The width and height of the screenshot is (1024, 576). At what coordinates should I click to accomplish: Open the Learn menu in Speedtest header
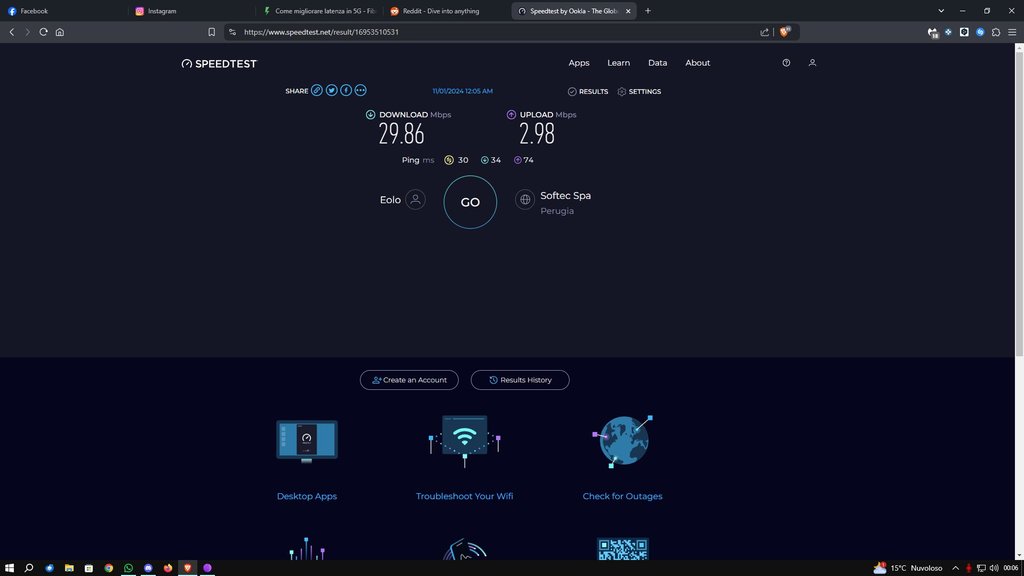(x=618, y=63)
